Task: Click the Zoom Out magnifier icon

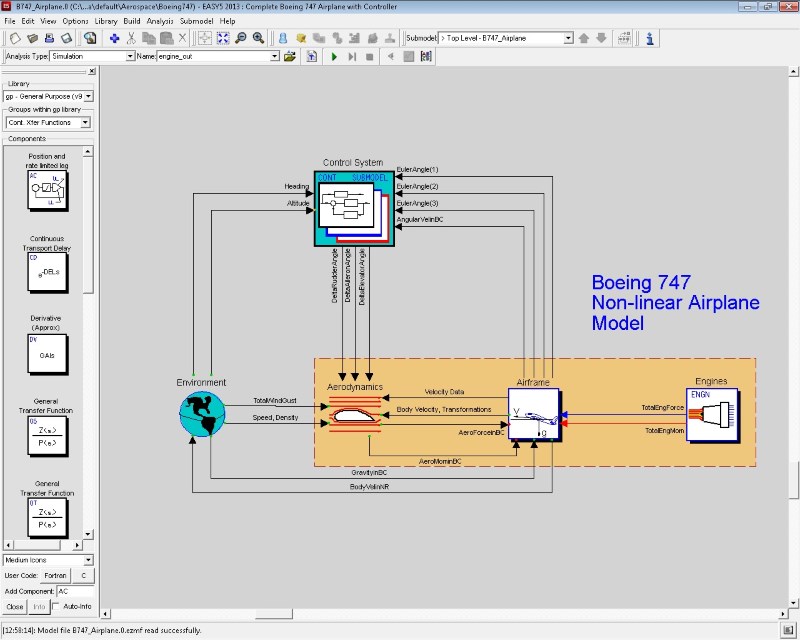Action: tap(240, 38)
